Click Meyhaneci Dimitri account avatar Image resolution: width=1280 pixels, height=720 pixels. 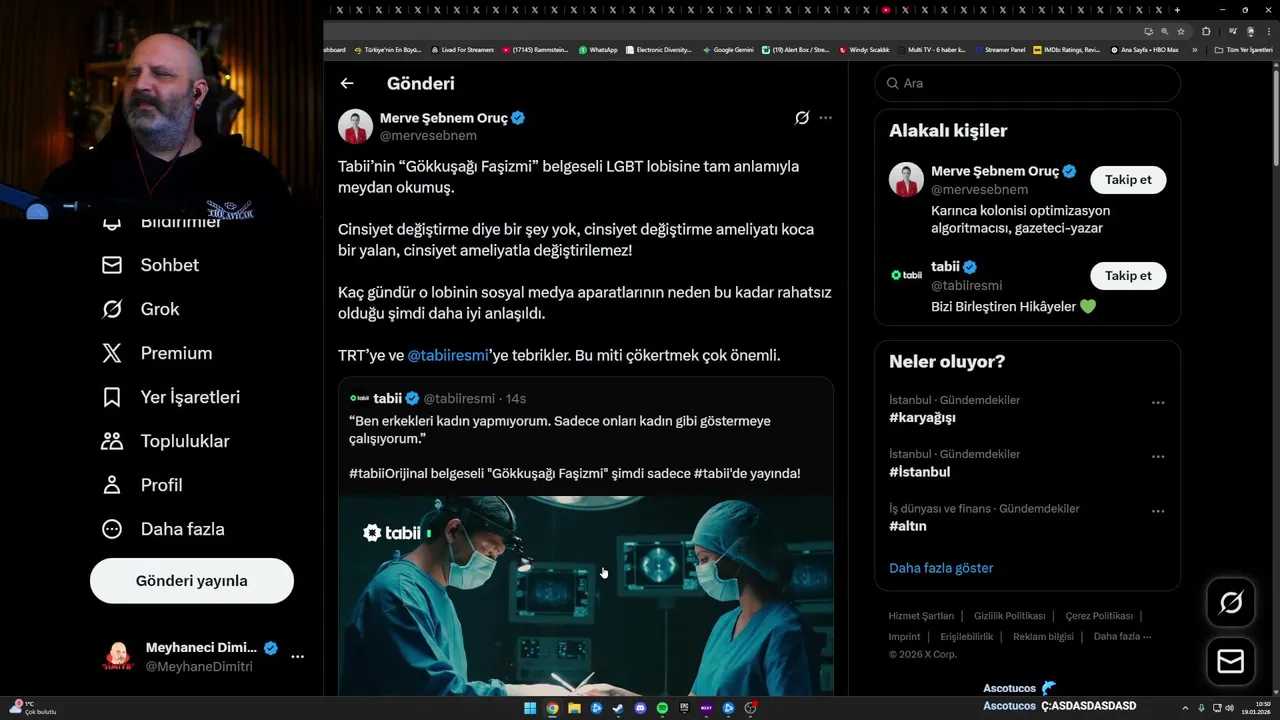click(x=119, y=657)
